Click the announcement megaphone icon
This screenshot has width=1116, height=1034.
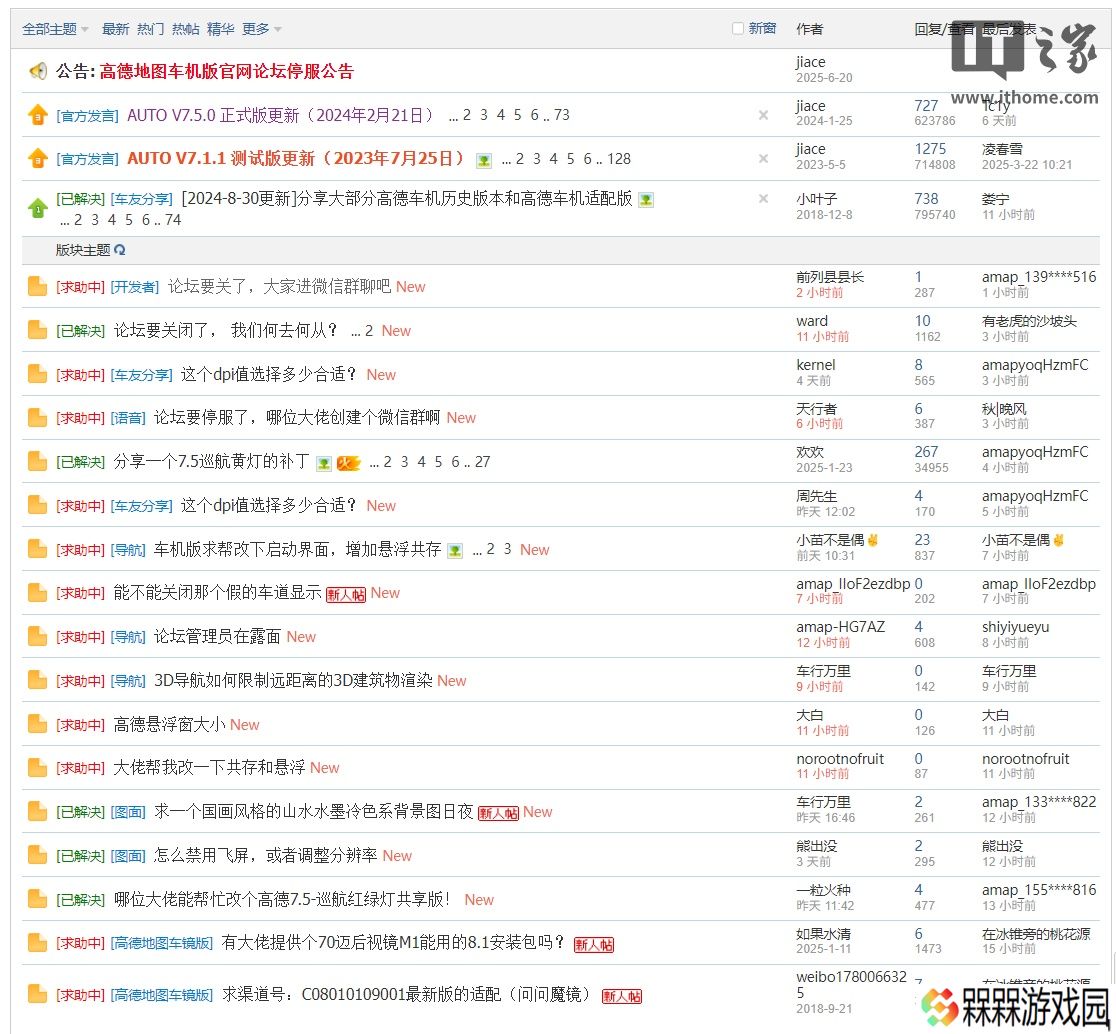(38, 71)
